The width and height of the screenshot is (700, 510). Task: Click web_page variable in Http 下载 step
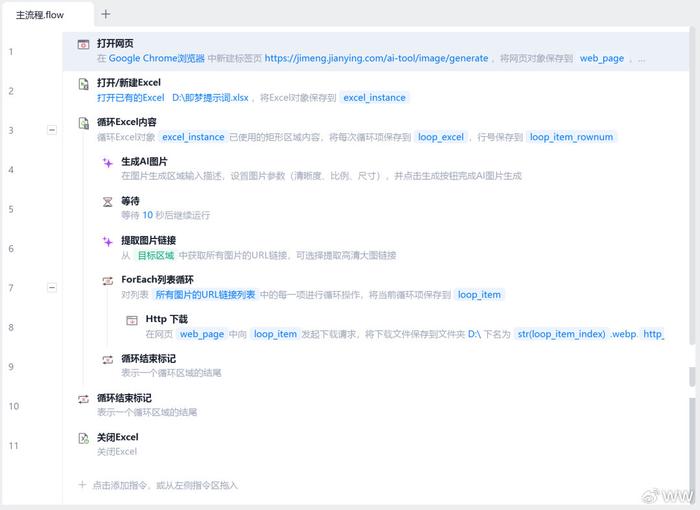click(202, 334)
